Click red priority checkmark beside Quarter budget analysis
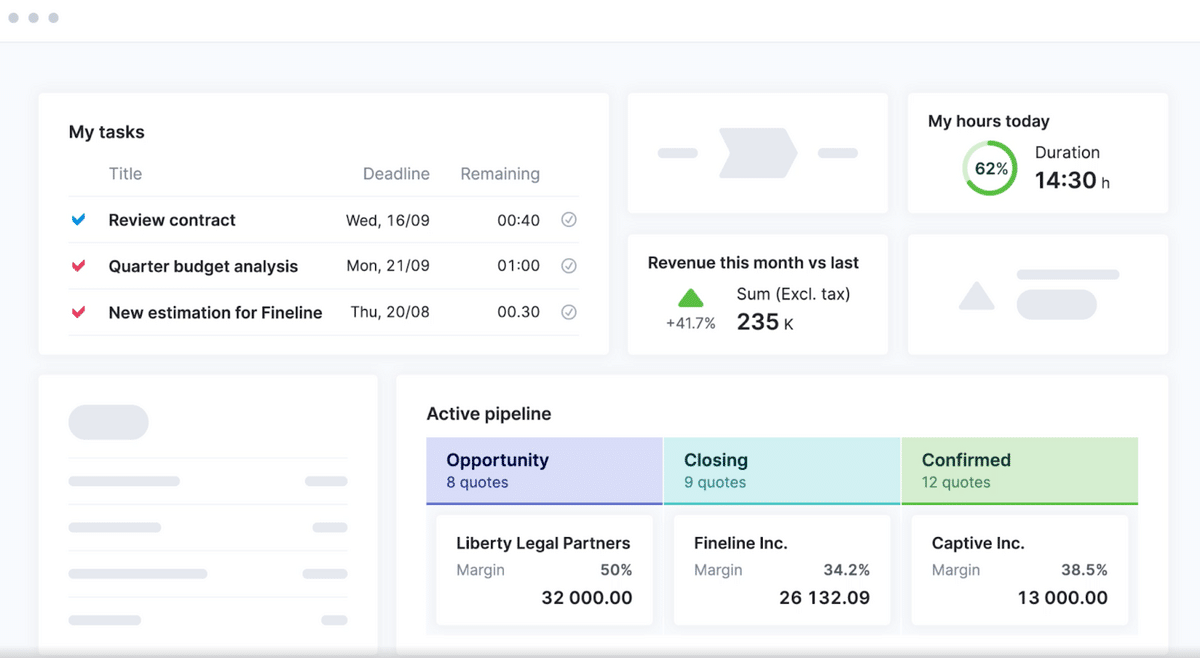The image size is (1200, 658). click(x=78, y=266)
